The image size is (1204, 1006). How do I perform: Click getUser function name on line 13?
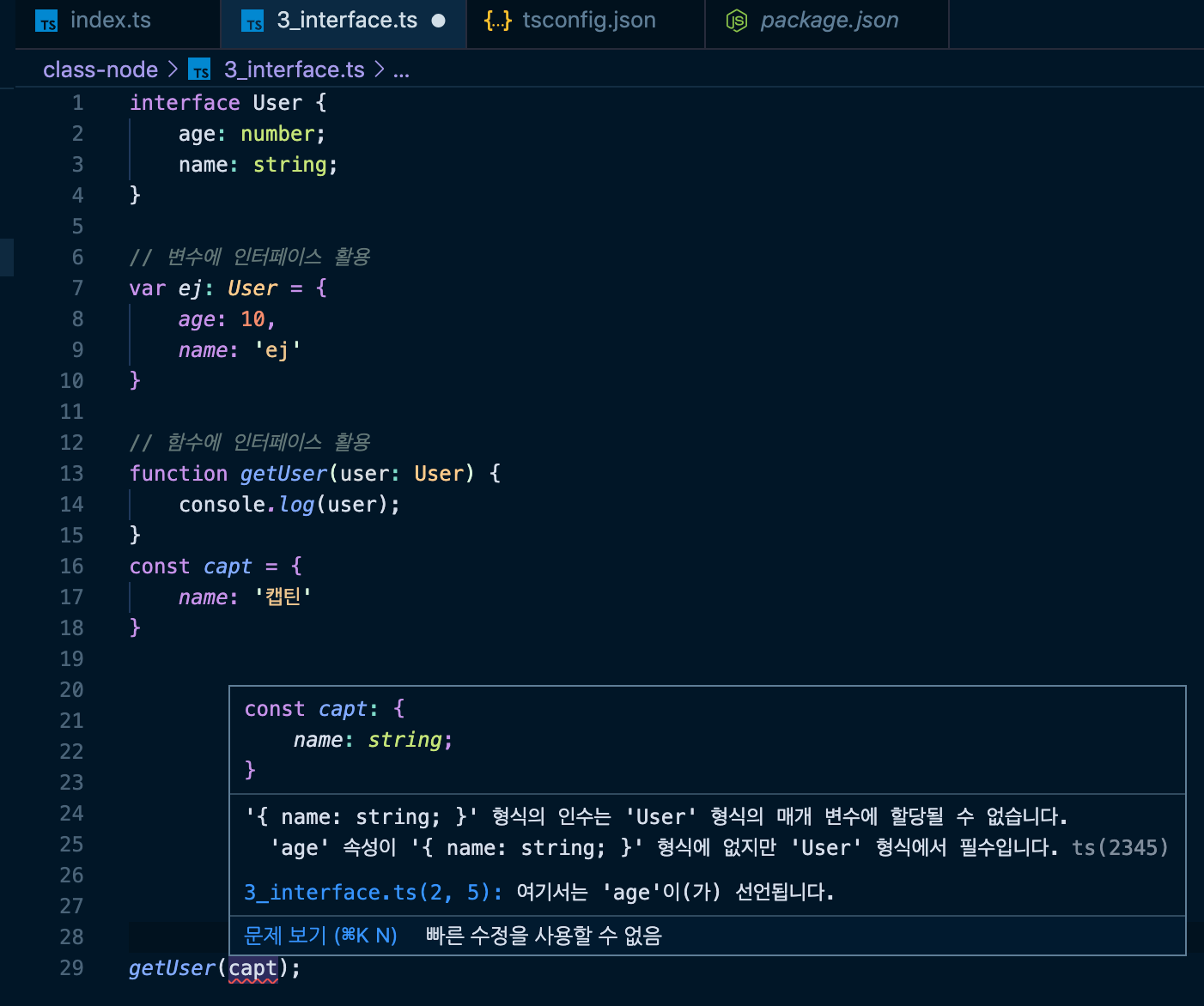(x=283, y=474)
